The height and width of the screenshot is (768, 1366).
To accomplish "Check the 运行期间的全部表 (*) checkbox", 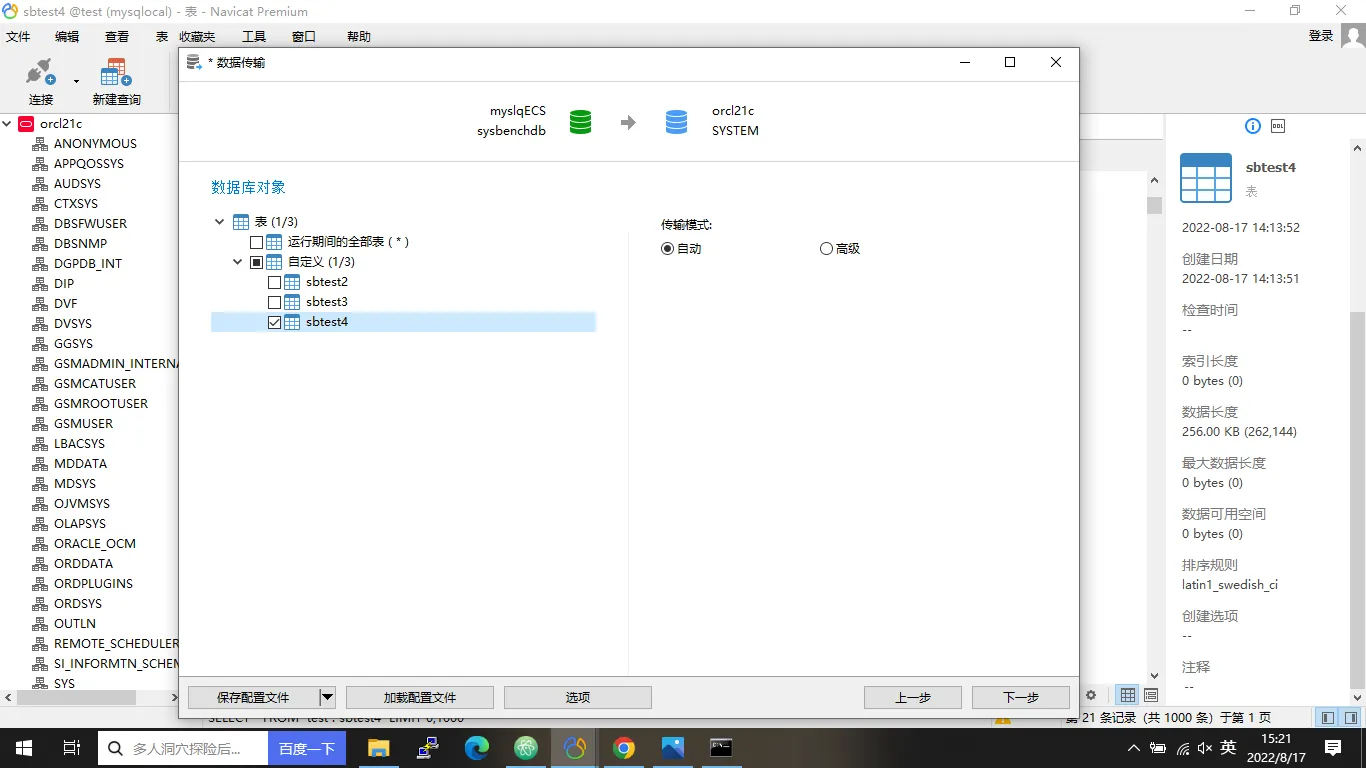I will point(257,242).
